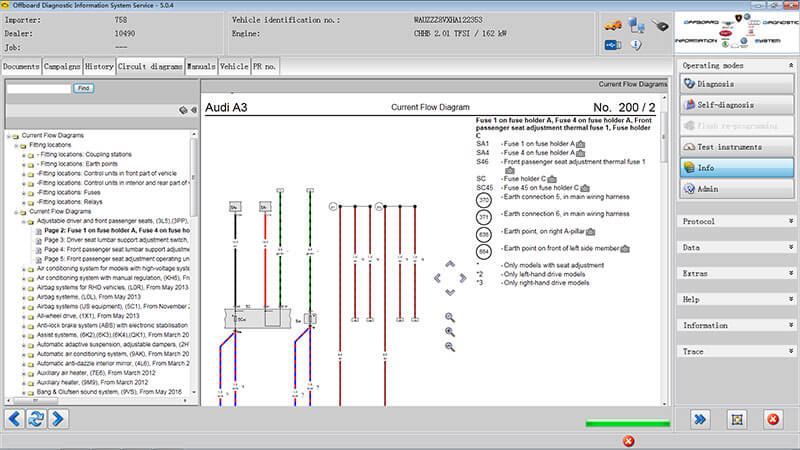Click the network computers status icon
Image resolution: width=800 pixels, height=450 pixels.
(x=636, y=25)
